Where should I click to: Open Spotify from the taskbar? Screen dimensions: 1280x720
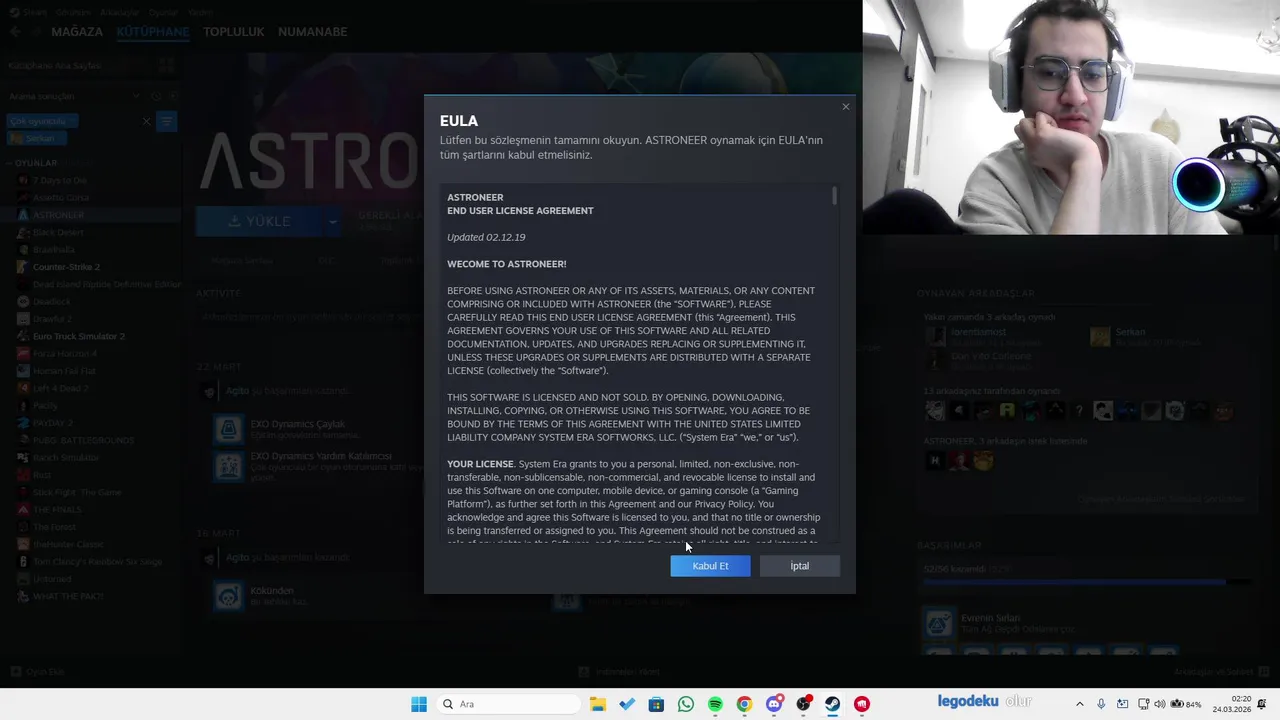click(x=715, y=704)
